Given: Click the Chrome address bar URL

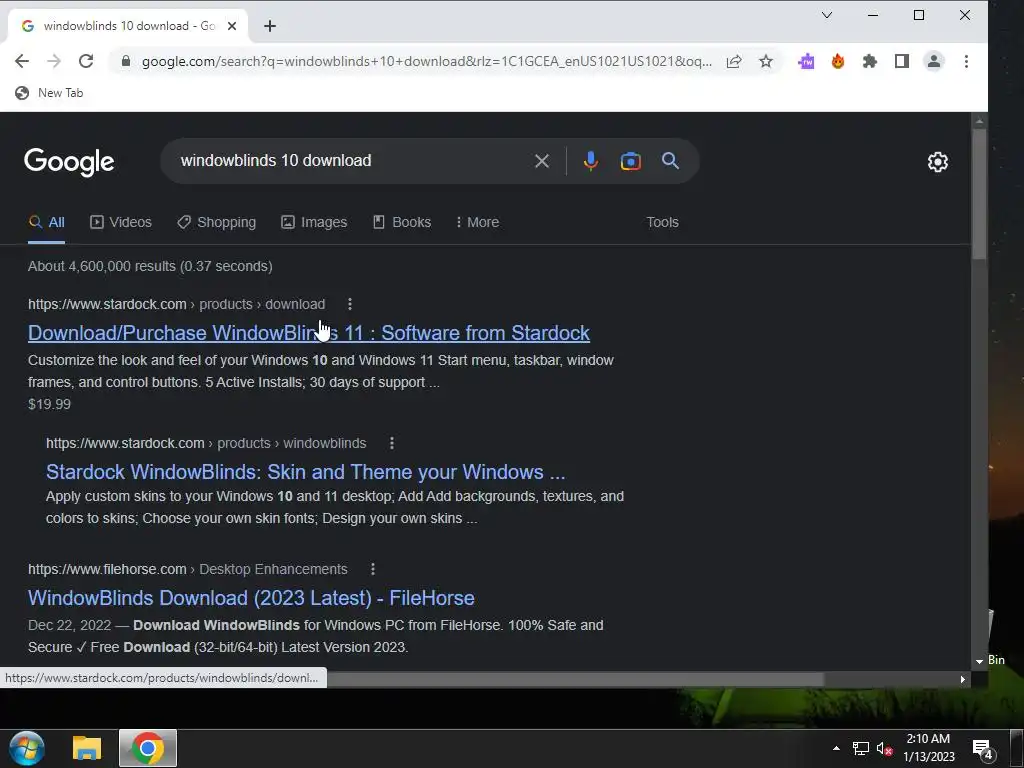Looking at the screenshot, I should click(x=426, y=61).
